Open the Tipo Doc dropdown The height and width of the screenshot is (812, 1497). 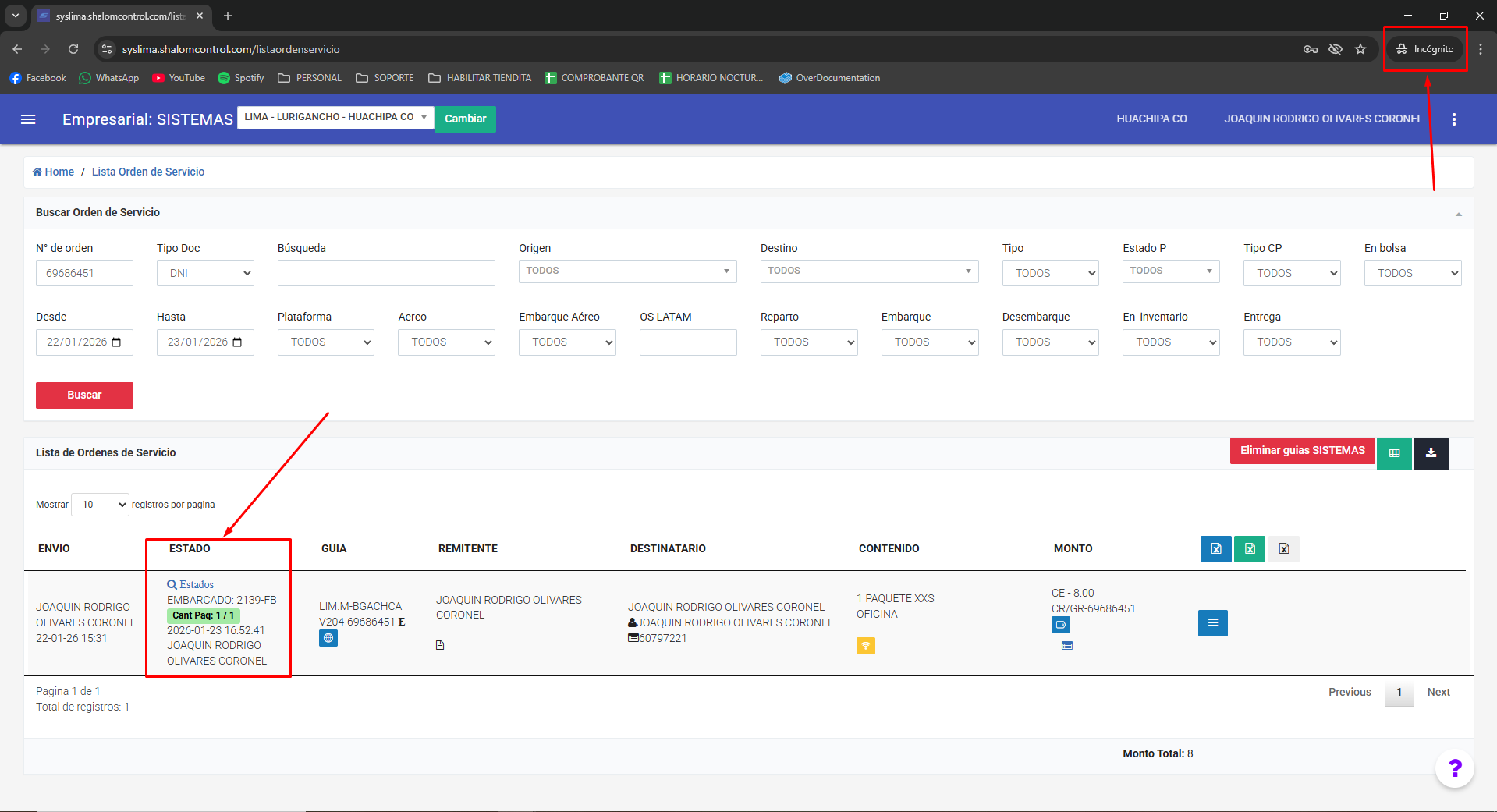click(205, 273)
